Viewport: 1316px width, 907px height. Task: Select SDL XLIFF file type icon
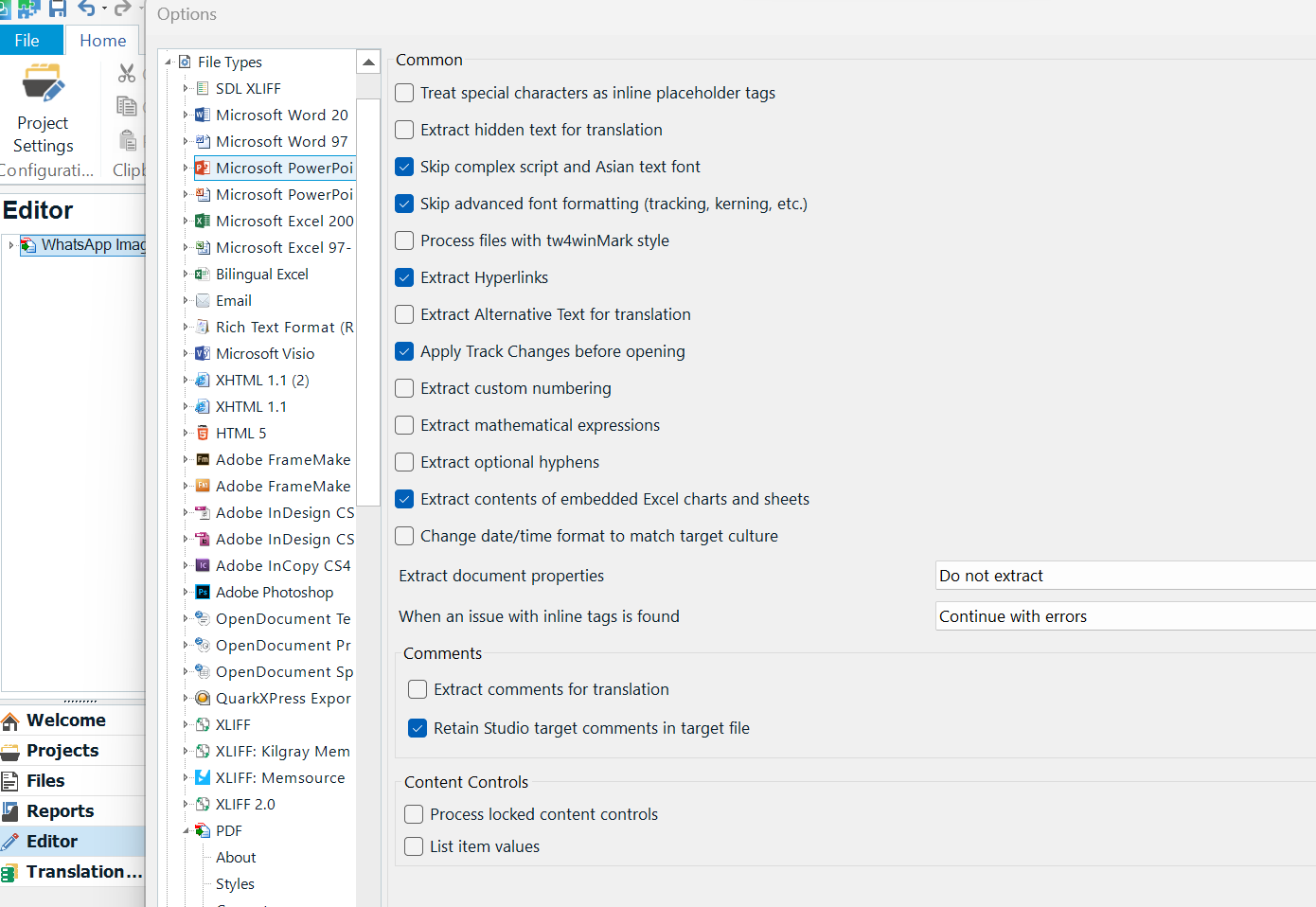coord(203,88)
